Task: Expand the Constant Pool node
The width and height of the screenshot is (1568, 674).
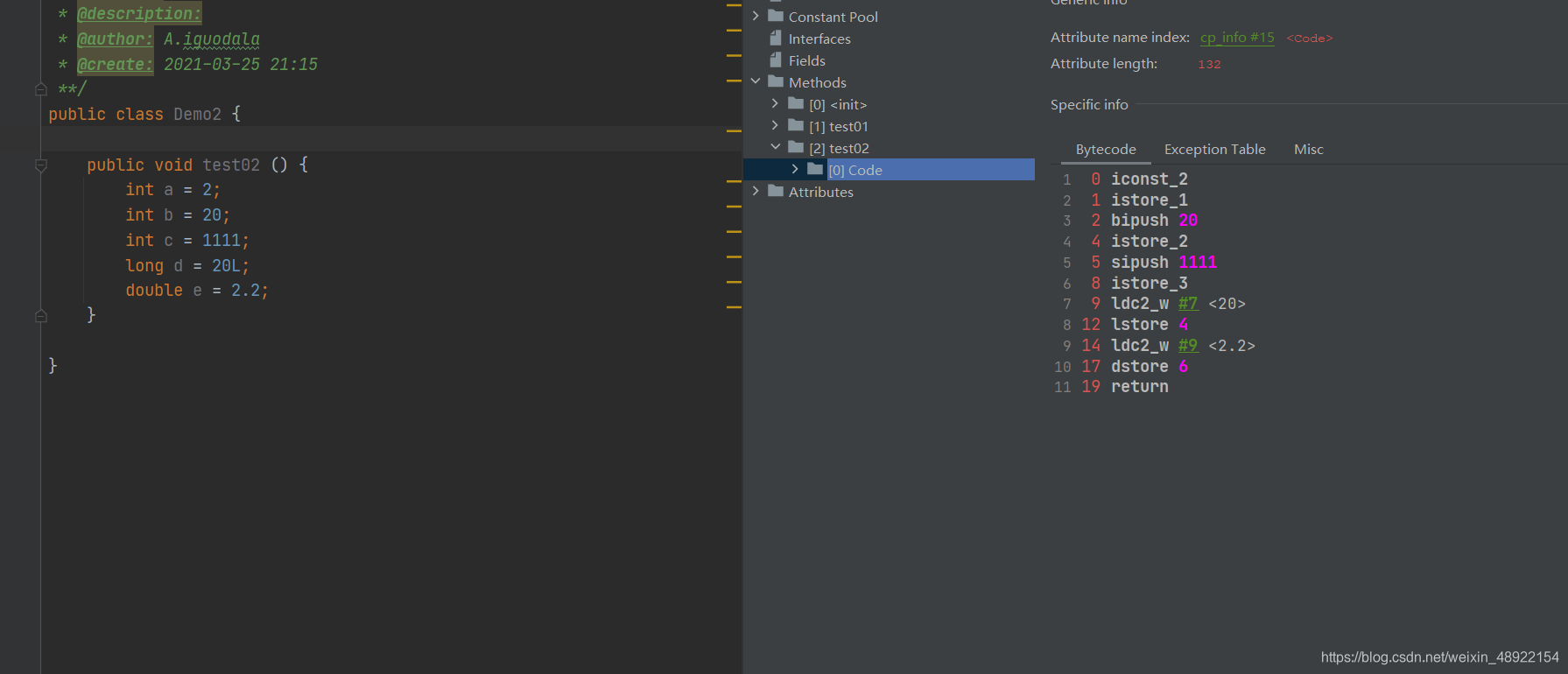Action: (756, 16)
